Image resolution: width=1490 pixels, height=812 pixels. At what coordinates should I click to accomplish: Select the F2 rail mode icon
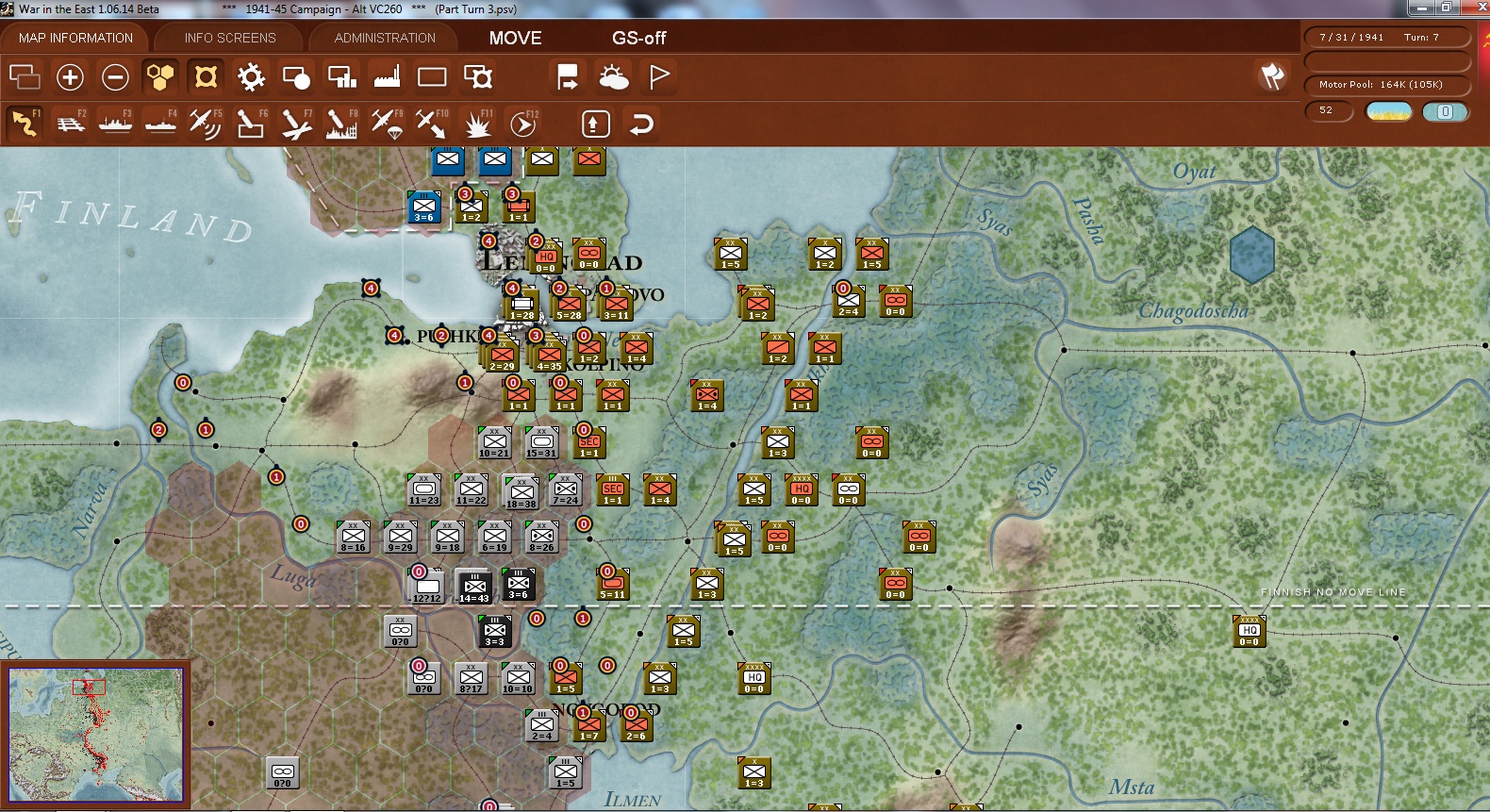[71, 124]
